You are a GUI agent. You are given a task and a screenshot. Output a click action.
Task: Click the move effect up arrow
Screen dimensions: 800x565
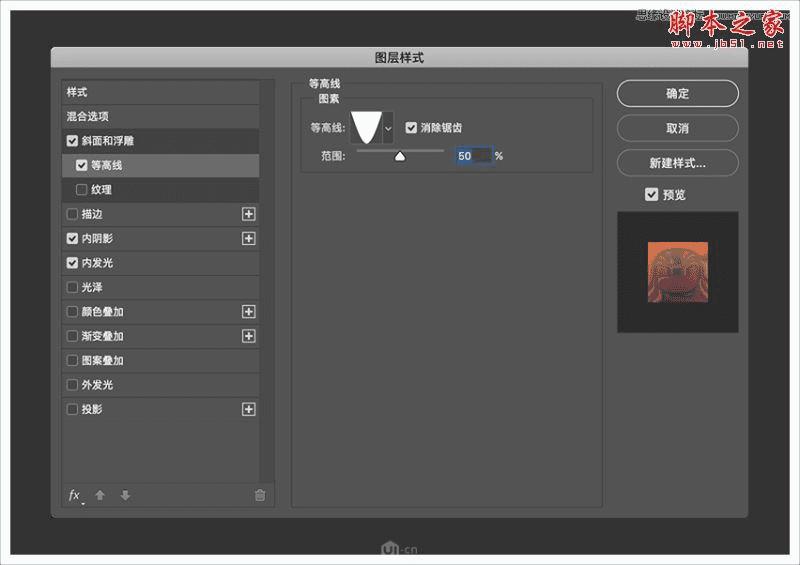coord(100,495)
